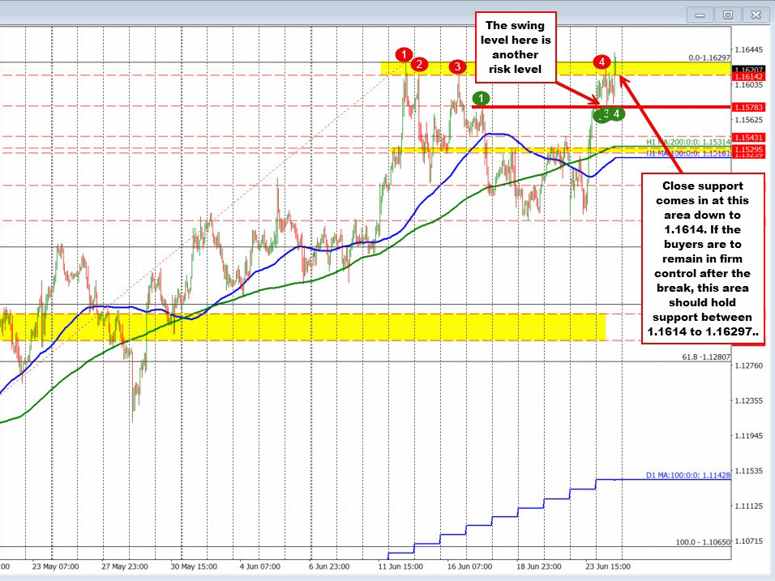Maximize the chart window
775x581 pixels.
(x=728, y=15)
